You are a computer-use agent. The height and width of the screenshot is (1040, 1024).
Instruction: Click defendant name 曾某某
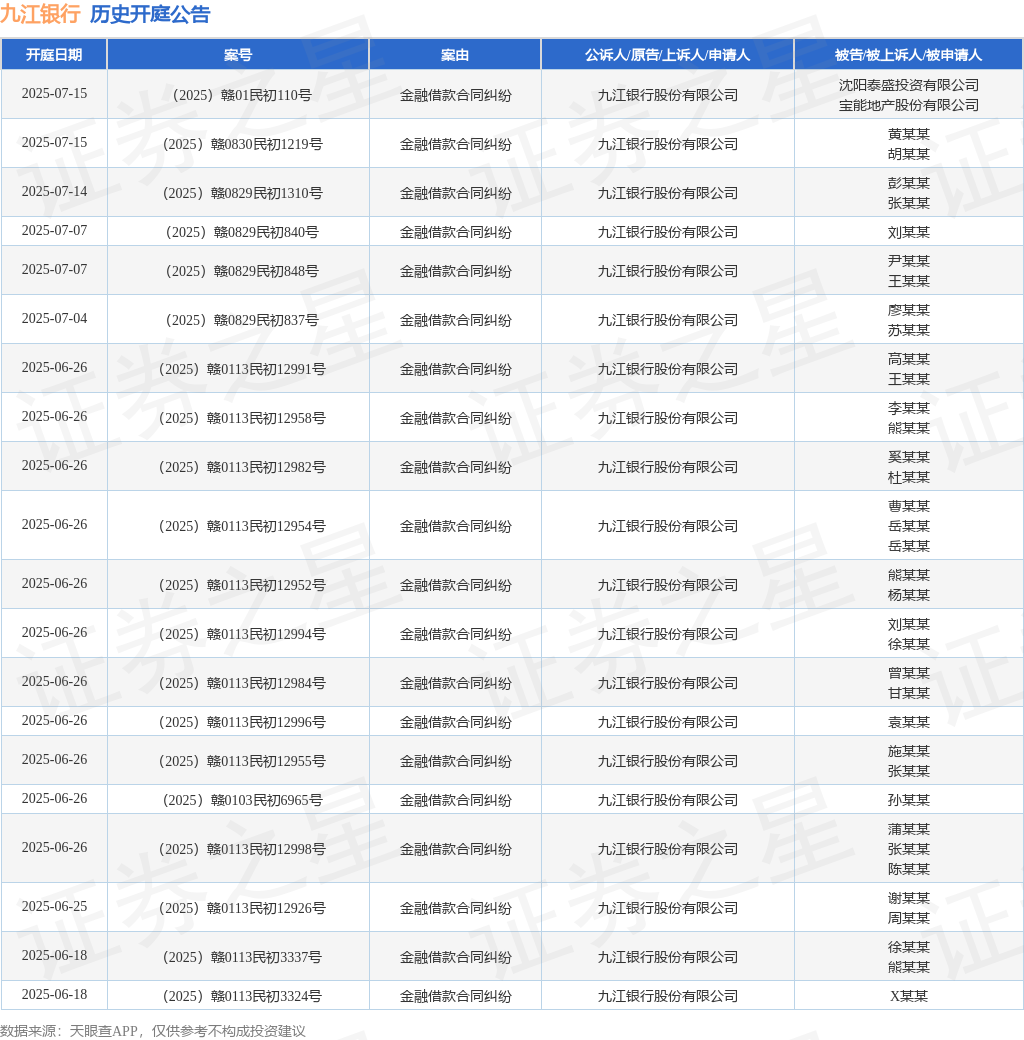point(909,674)
